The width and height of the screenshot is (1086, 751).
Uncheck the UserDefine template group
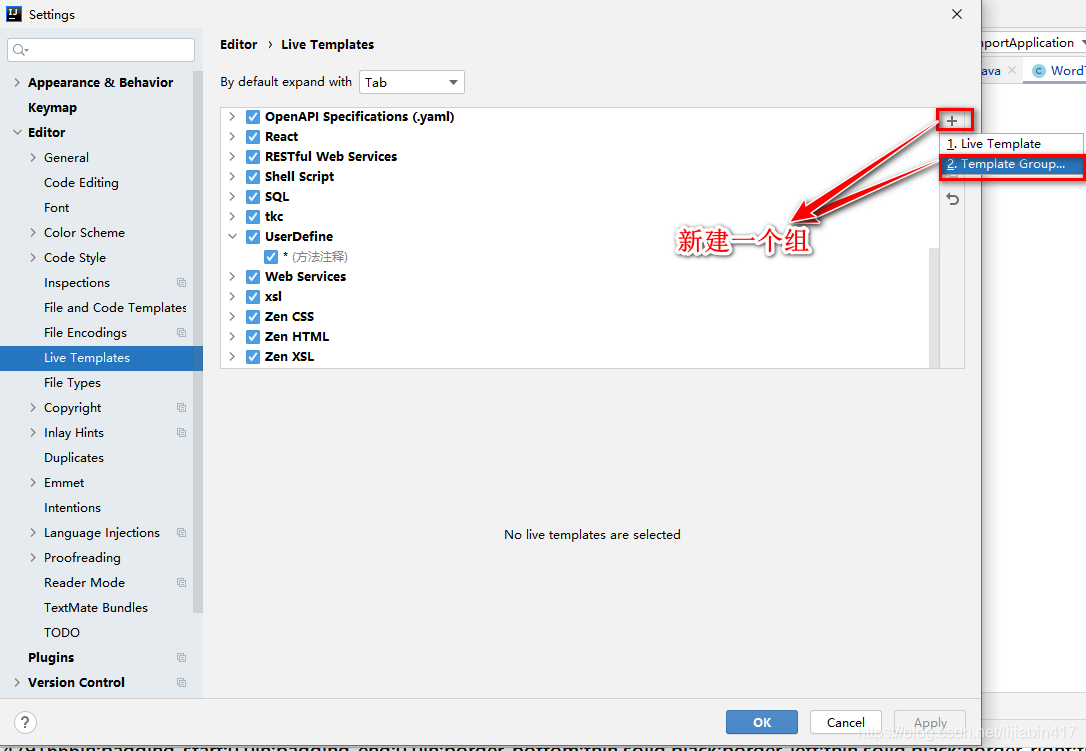[253, 237]
